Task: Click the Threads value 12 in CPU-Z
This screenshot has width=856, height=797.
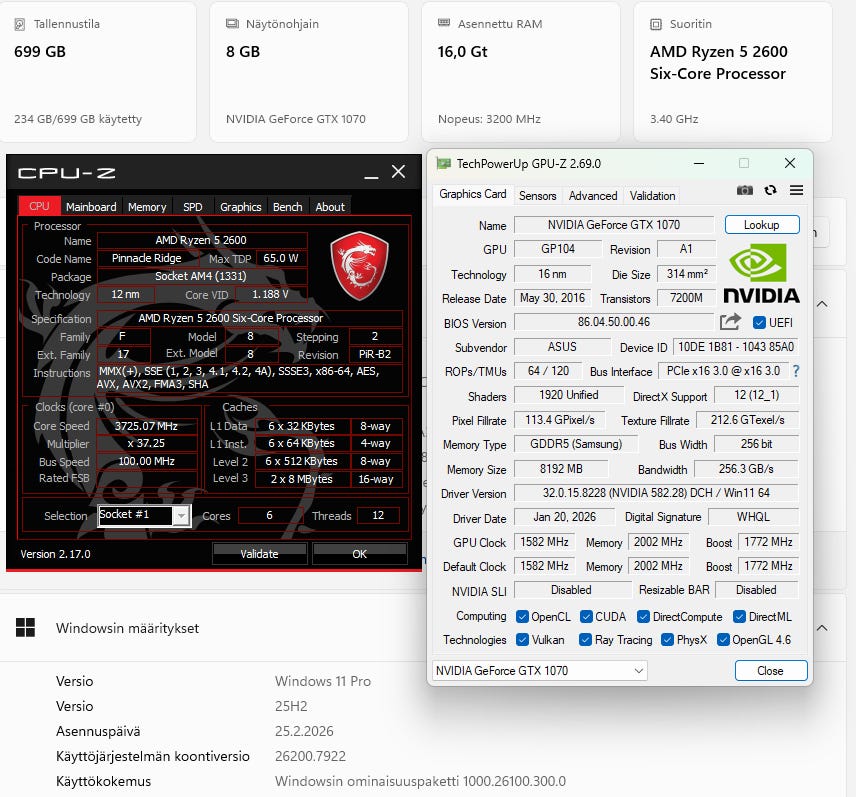Action: click(x=378, y=515)
